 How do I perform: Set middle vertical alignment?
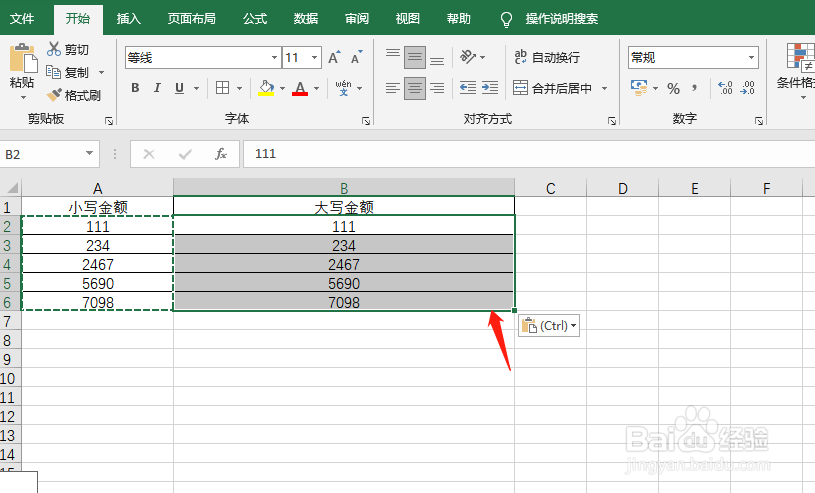click(x=415, y=57)
